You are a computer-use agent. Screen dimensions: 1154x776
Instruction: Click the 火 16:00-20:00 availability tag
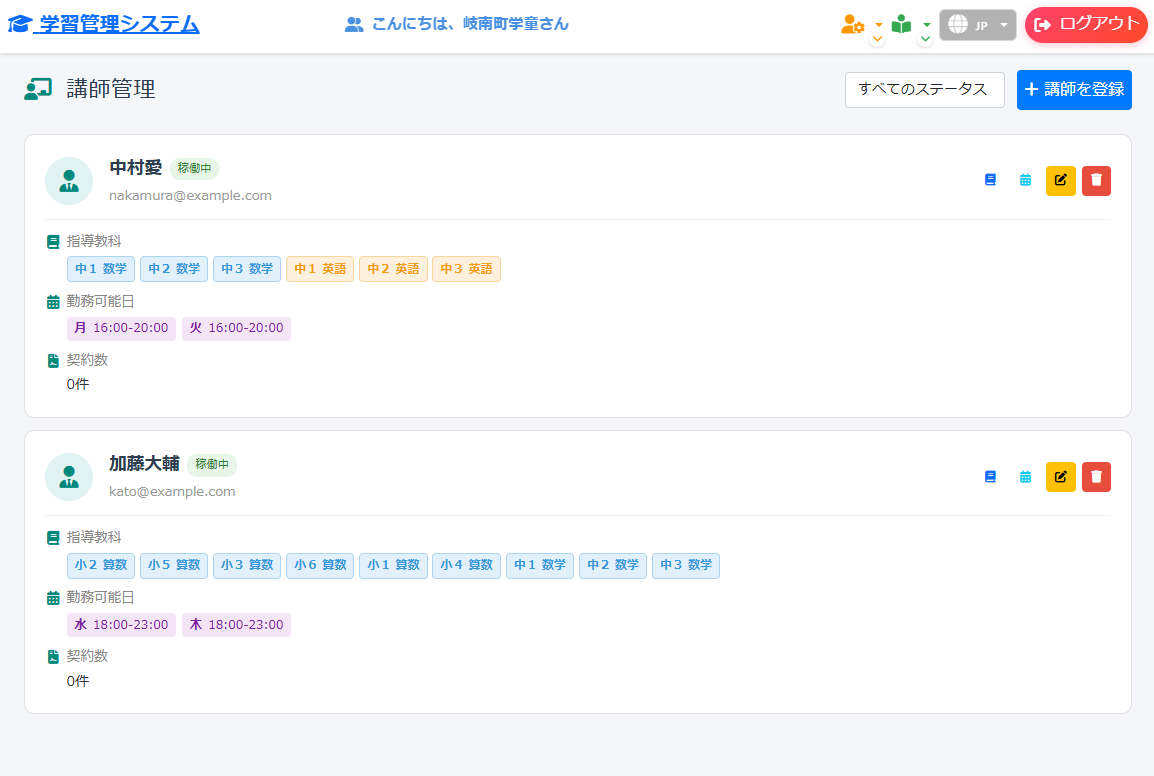click(236, 328)
